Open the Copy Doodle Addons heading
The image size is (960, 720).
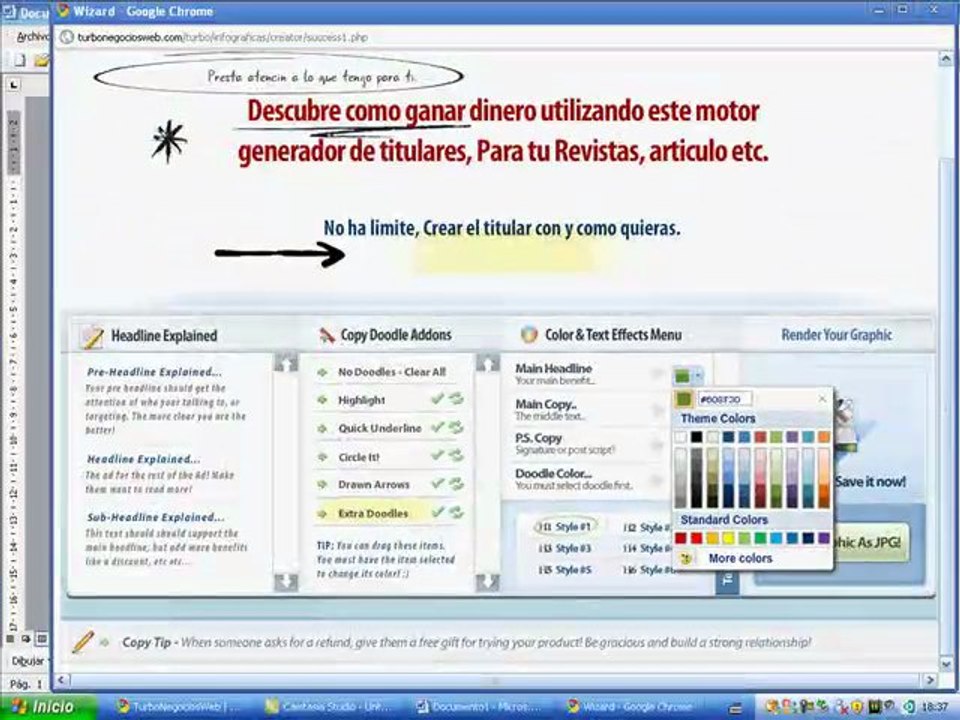[x=396, y=335]
